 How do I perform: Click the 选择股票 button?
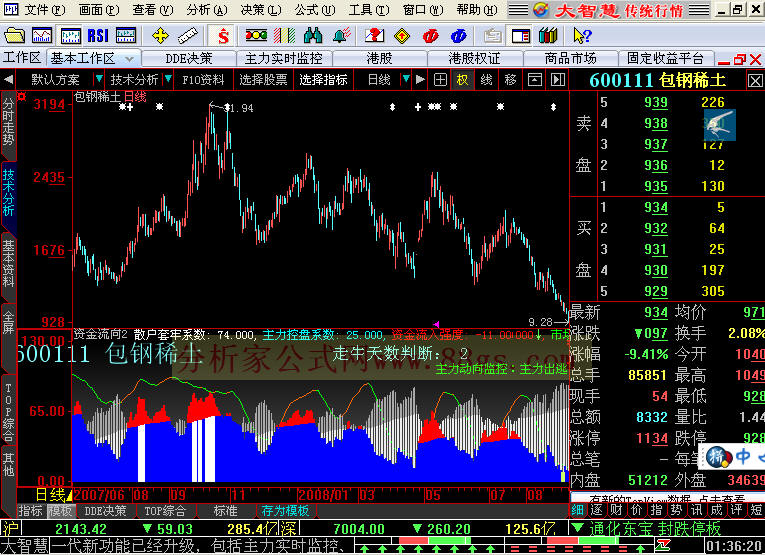pos(263,79)
